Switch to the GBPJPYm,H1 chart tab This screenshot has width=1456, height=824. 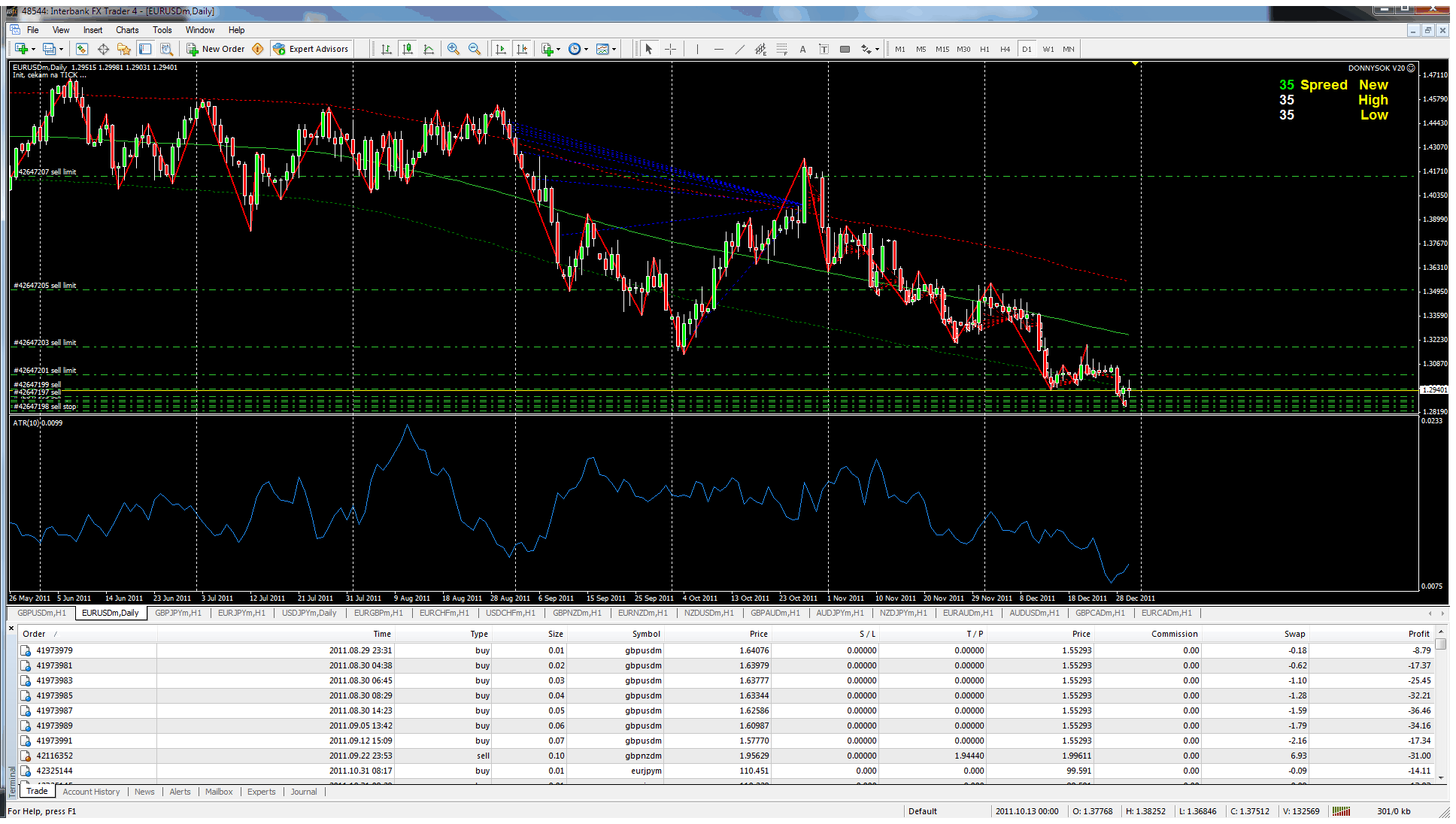pyautogui.click(x=178, y=613)
